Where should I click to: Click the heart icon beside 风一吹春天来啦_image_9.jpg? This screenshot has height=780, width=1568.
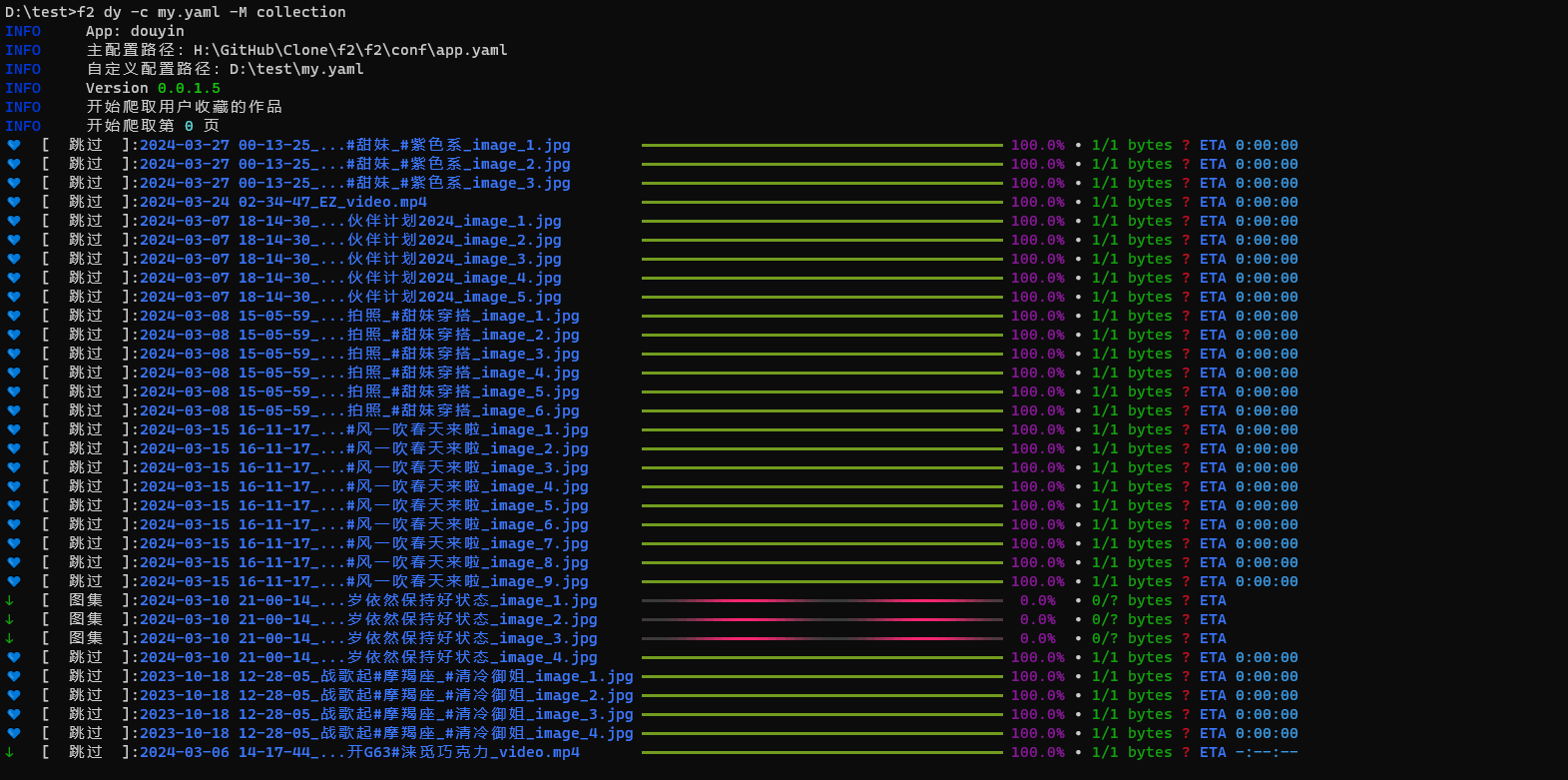(14, 581)
